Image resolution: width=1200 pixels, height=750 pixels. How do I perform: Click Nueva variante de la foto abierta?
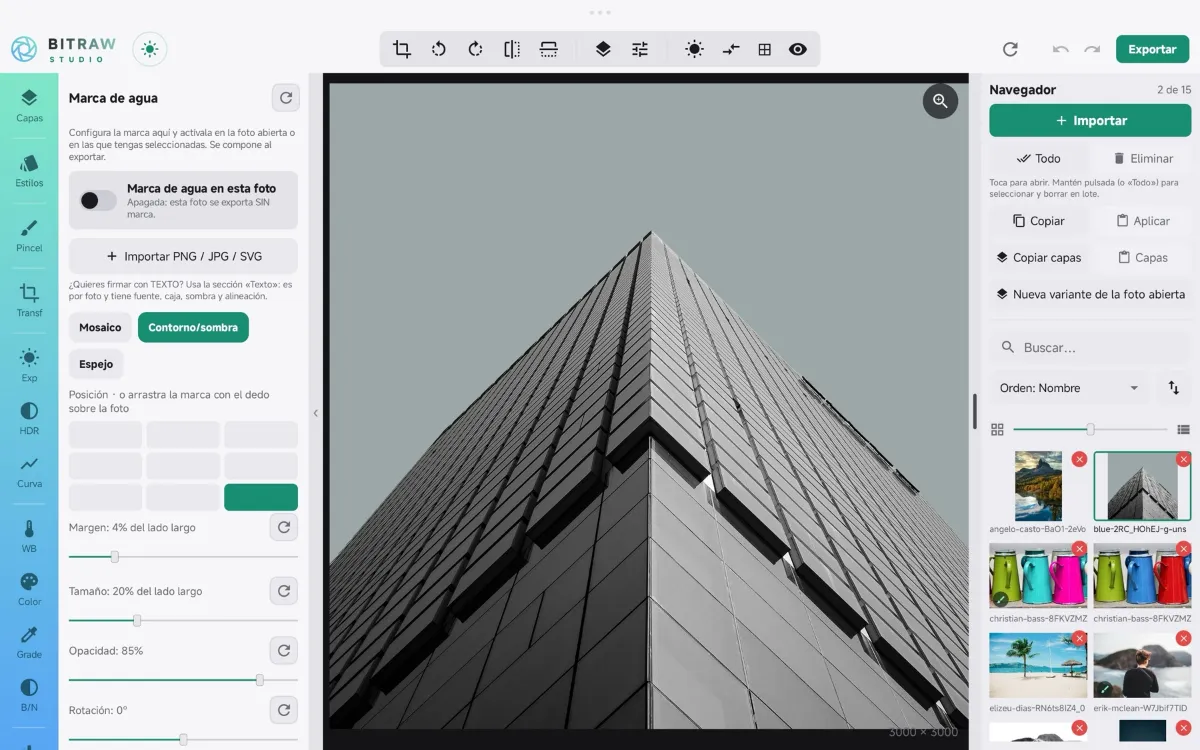(1090, 294)
